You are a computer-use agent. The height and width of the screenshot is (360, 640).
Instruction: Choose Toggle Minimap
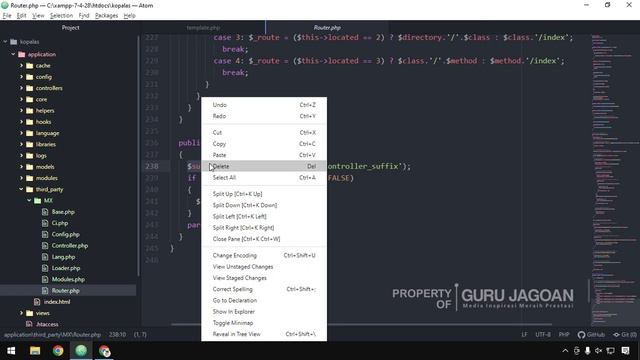(264, 323)
